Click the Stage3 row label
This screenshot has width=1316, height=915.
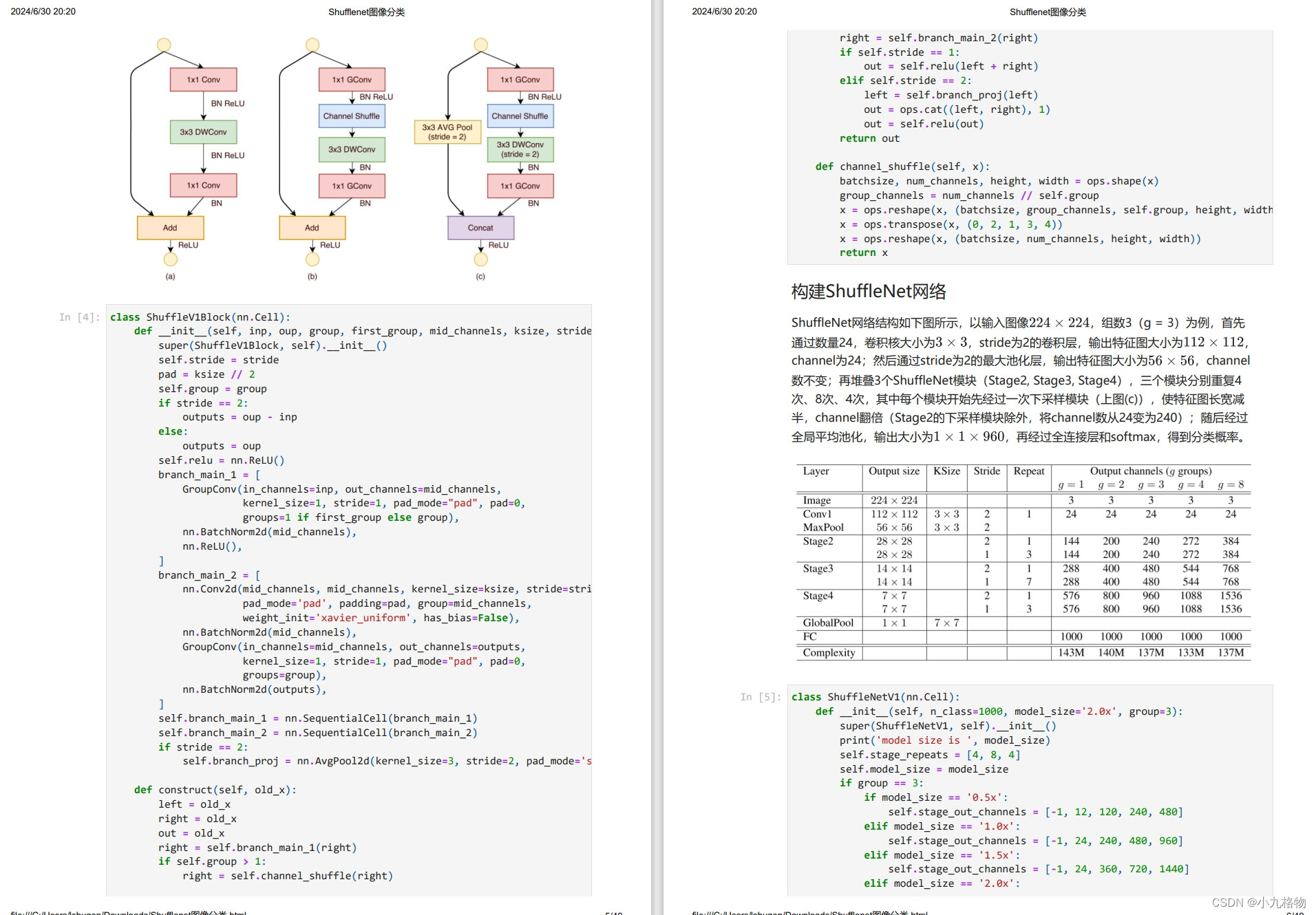coord(818,569)
